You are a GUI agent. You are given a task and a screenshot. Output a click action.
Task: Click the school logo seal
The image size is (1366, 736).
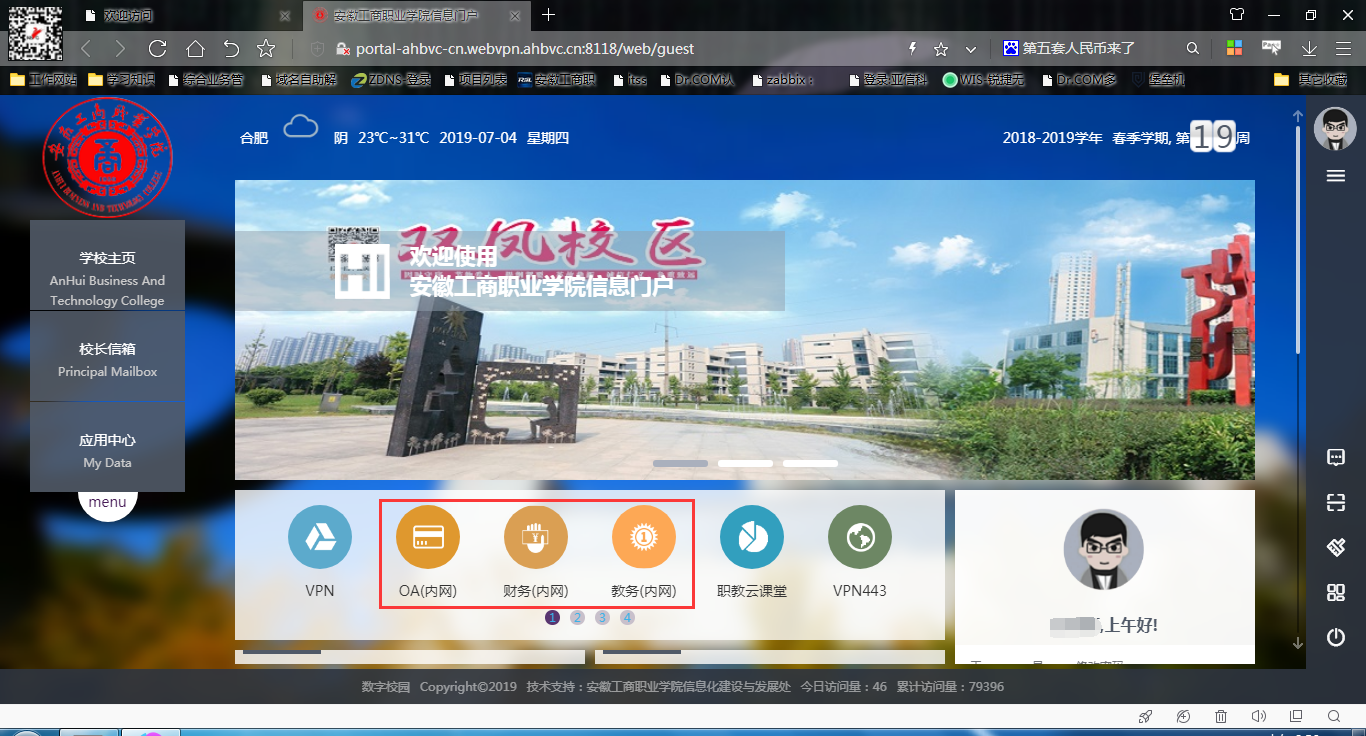point(108,157)
